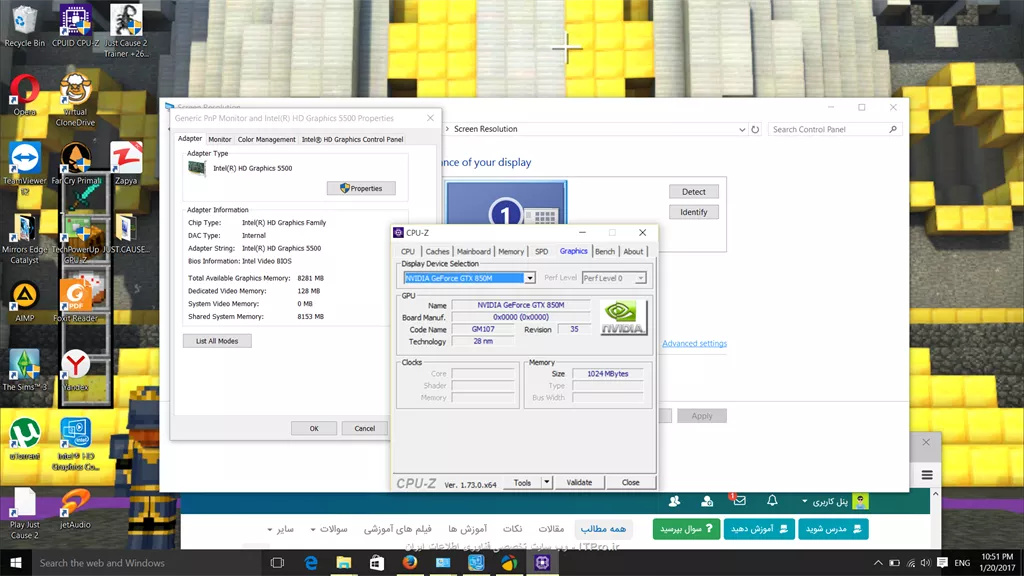Launch the TeamViewer 12 desktop shortcut
Image resolution: width=1024 pixels, height=576 pixels.
pos(25,168)
